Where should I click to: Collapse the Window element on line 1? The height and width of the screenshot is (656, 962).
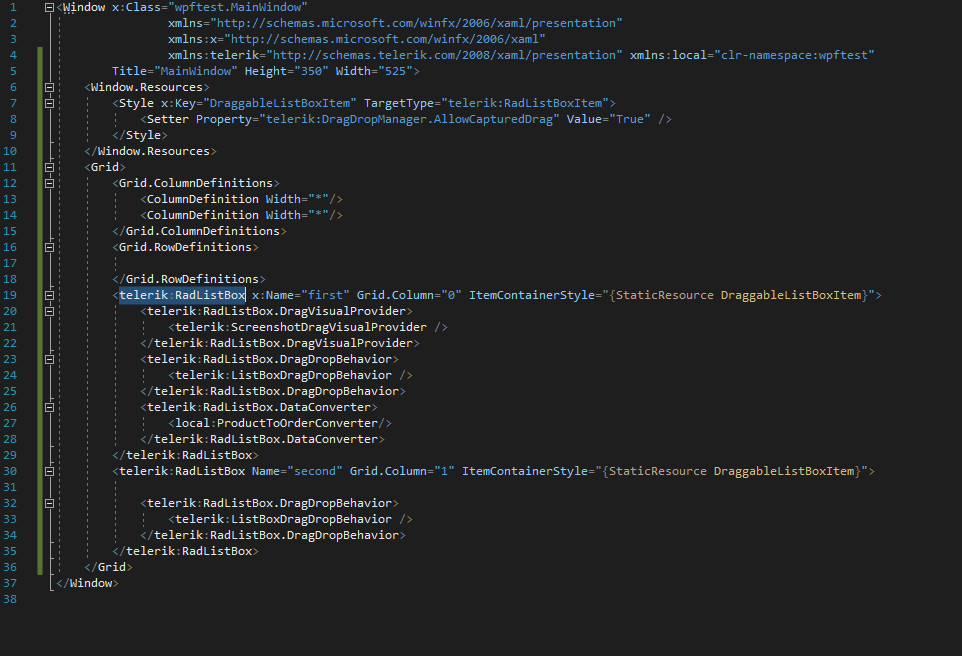[50, 7]
